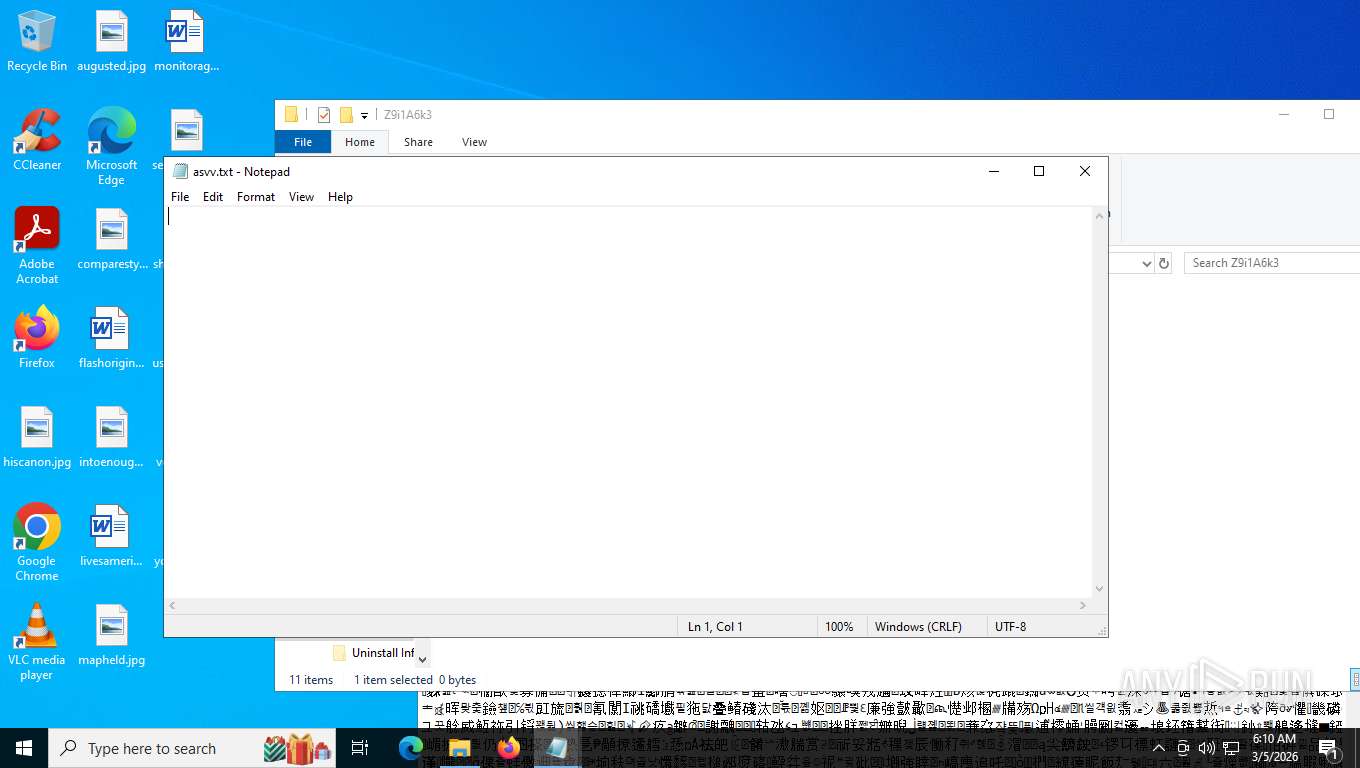Image resolution: width=1360 pixels, height=768 pixels.
Task: Select the flashorigin Word document icon
Action: point(112,338)
